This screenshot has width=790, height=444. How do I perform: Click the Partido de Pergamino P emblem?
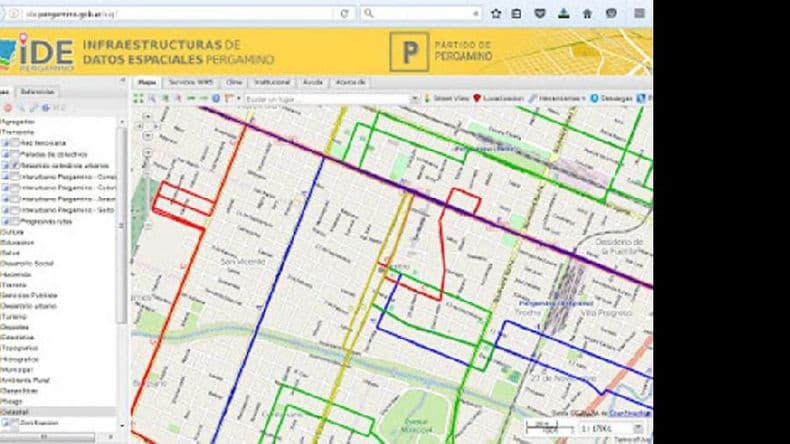(409, 51)
